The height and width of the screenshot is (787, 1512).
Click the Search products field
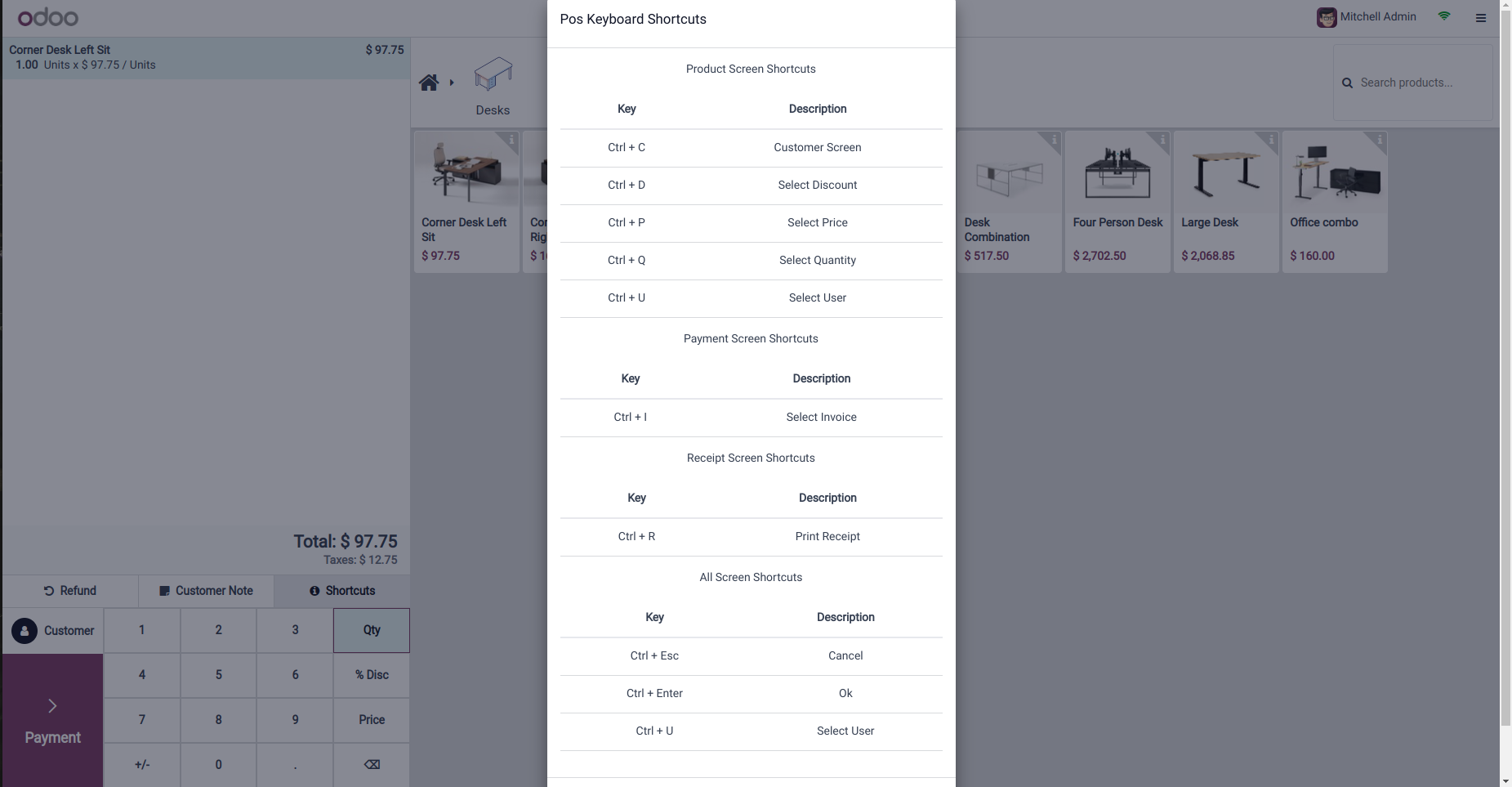tap(1421, 83)
